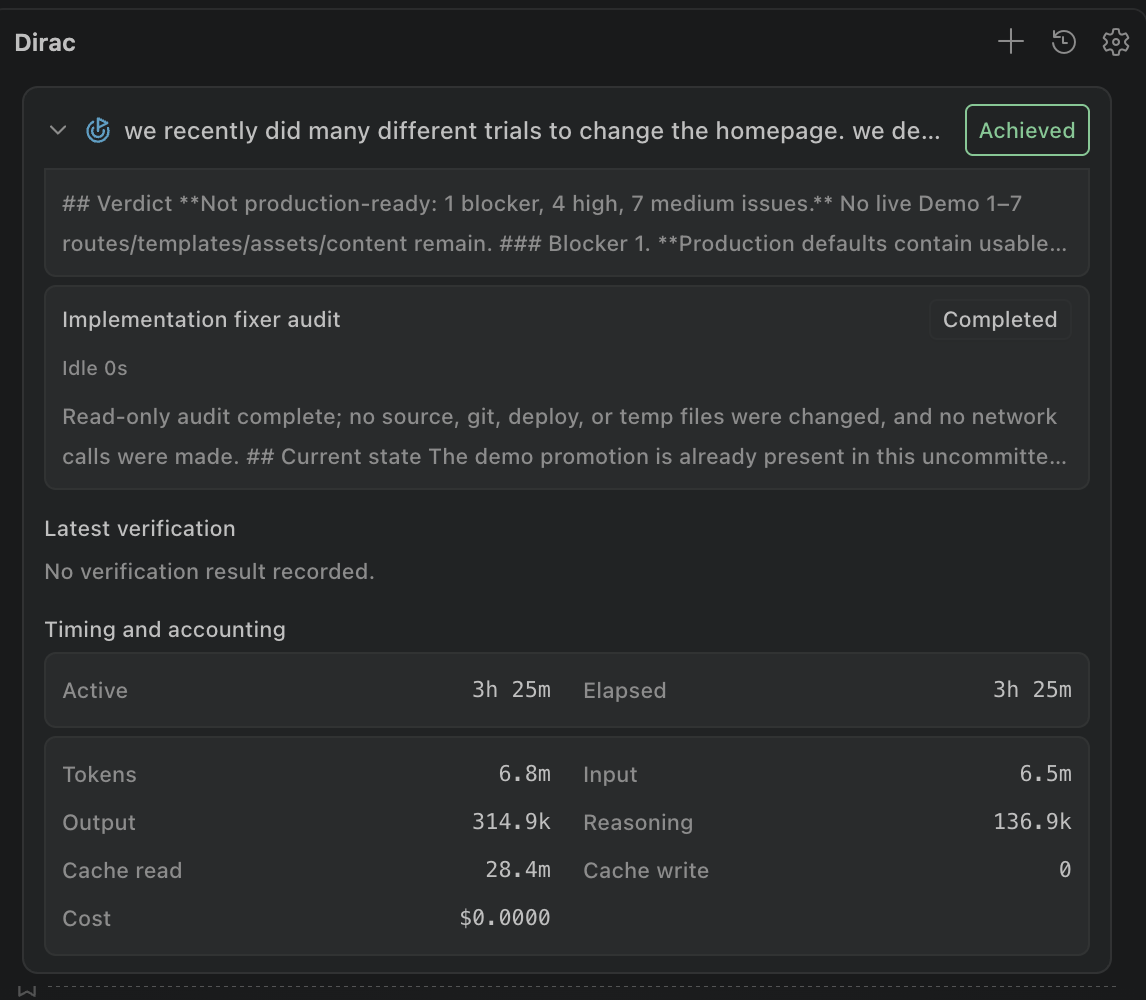Open the Verdict summary text block
This screenshot has height=1000, width=1146.
pos(566,223)
